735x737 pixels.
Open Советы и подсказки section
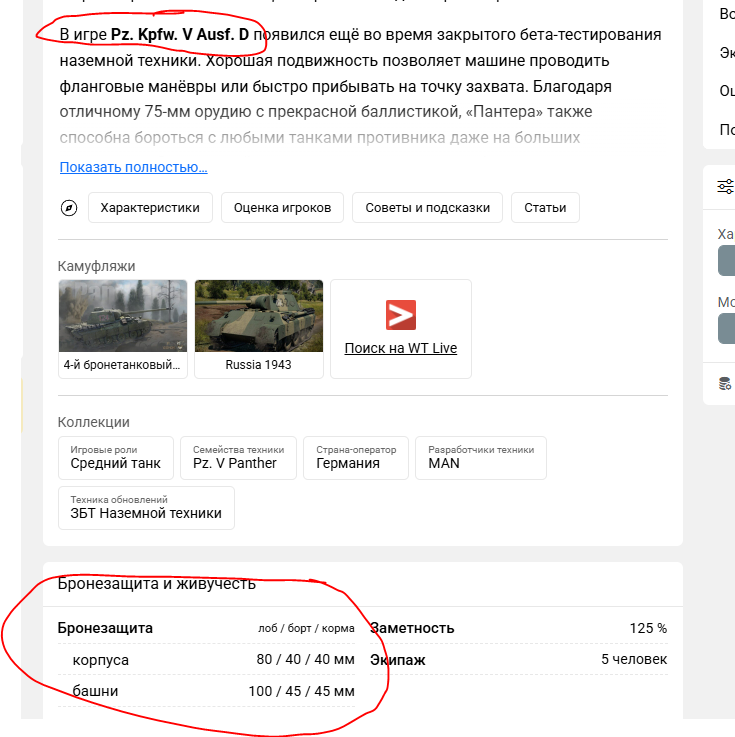[428, 208]
